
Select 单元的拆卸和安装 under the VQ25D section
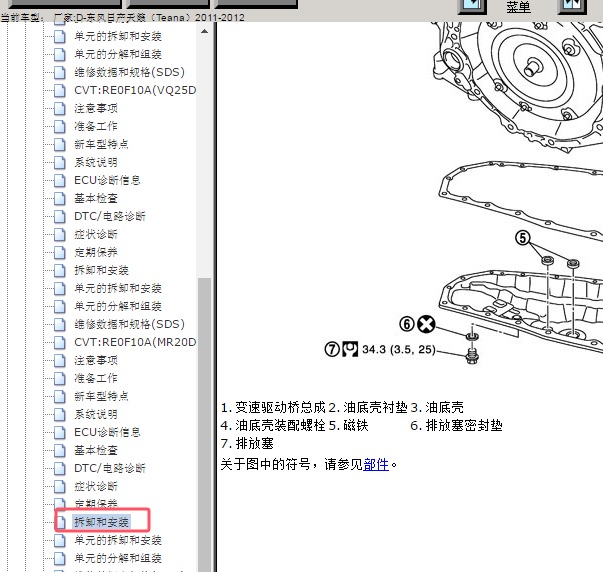coord(118,289)
